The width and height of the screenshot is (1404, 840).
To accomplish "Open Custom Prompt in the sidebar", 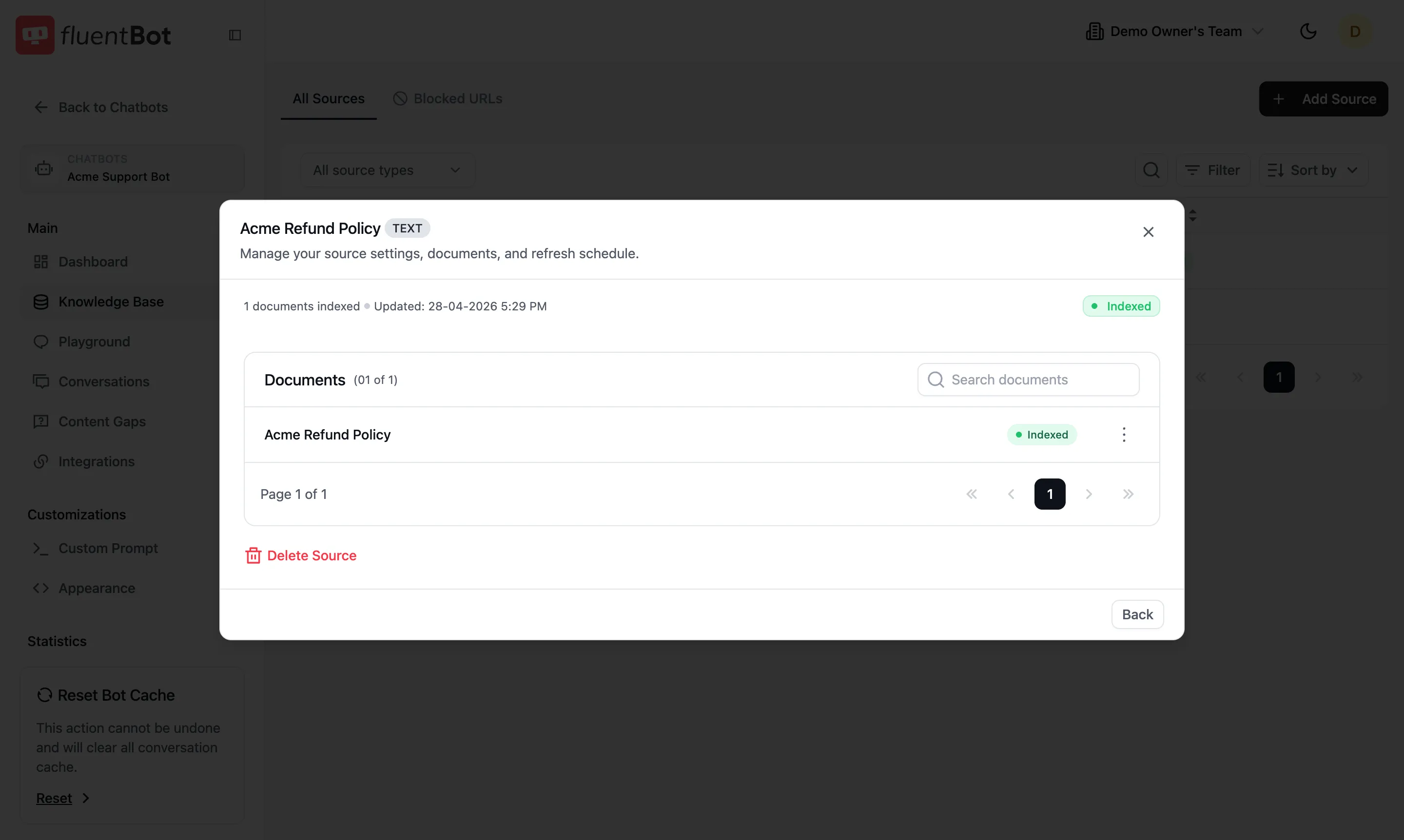I will (95, 549).
